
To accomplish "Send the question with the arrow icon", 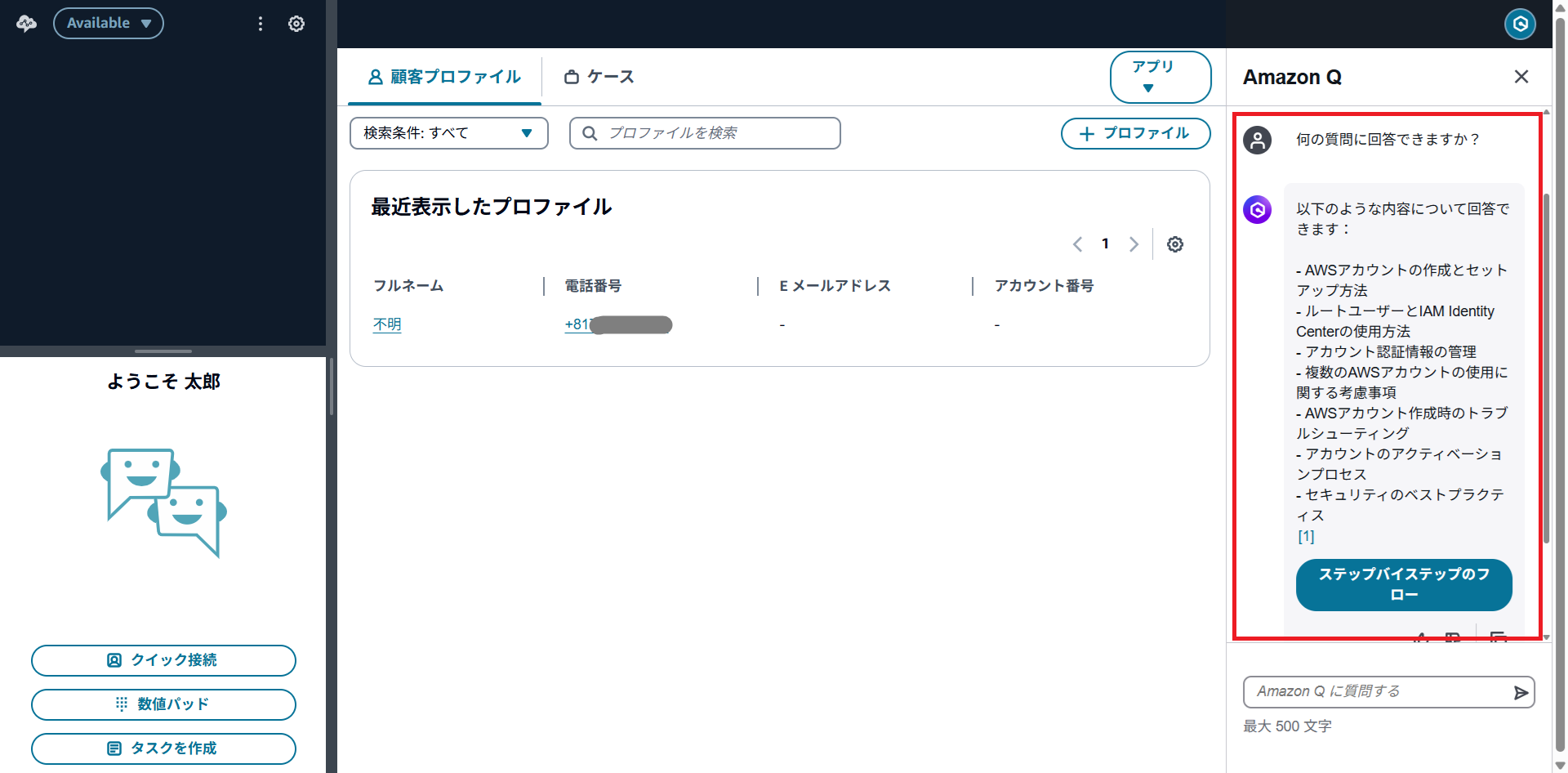I will pos(1521,693).
